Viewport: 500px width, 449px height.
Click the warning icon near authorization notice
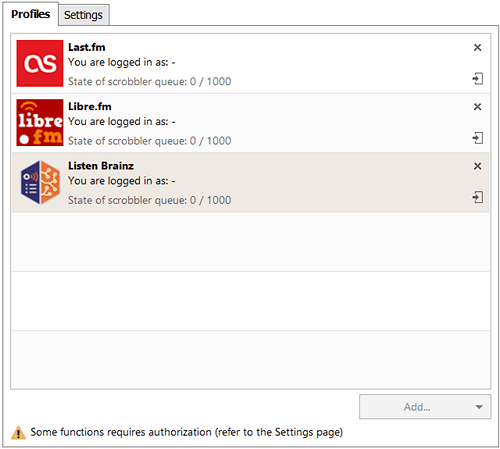(x=18, y=433)
